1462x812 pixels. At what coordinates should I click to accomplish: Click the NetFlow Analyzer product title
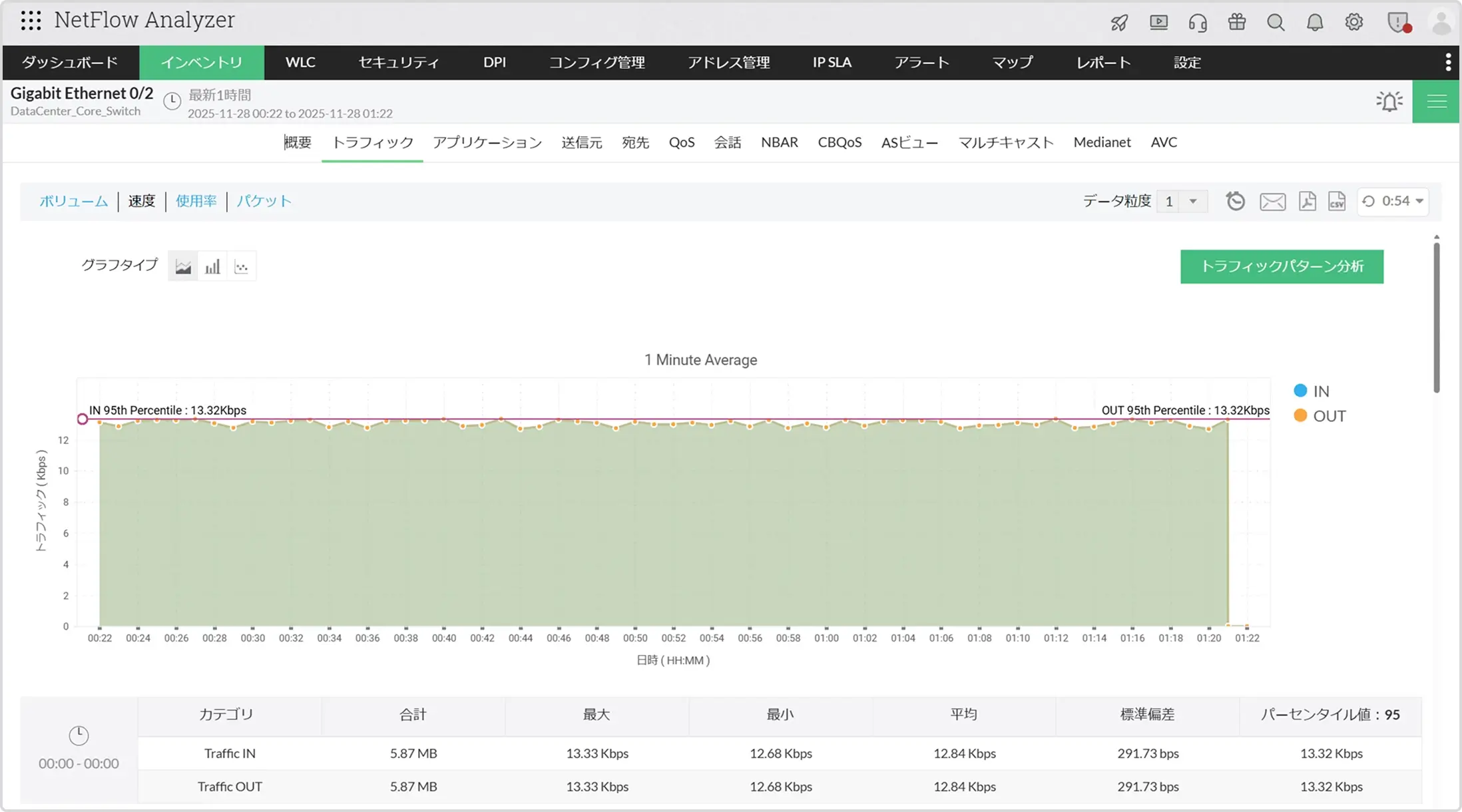[x=144, y=20]
